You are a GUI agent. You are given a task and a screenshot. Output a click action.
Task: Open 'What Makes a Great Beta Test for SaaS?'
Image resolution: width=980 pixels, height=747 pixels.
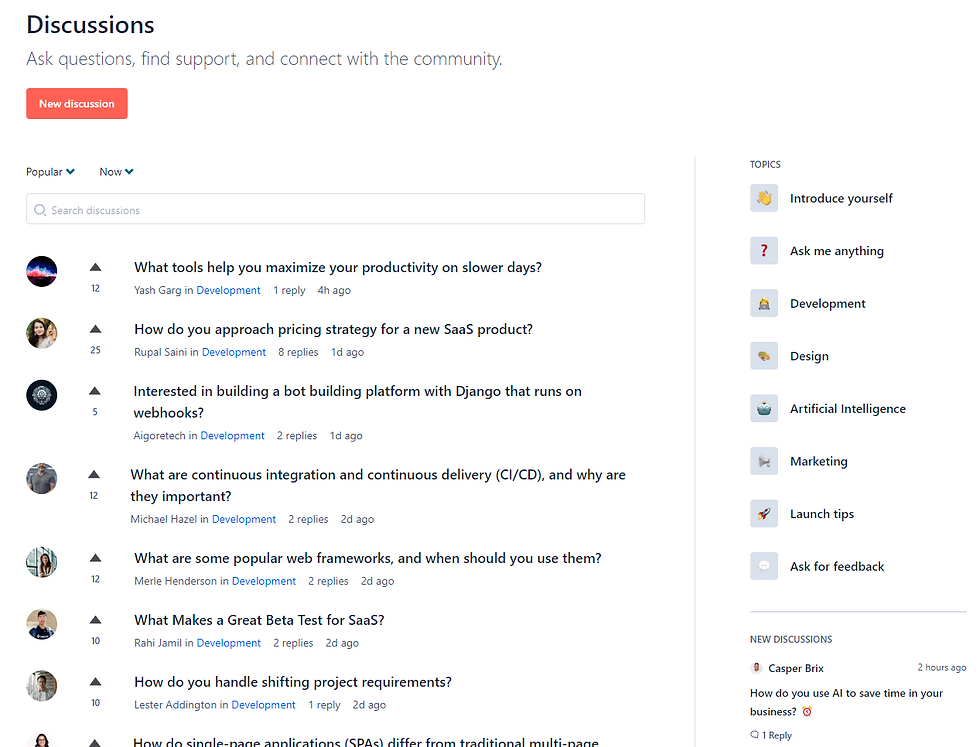coord(259,620)
